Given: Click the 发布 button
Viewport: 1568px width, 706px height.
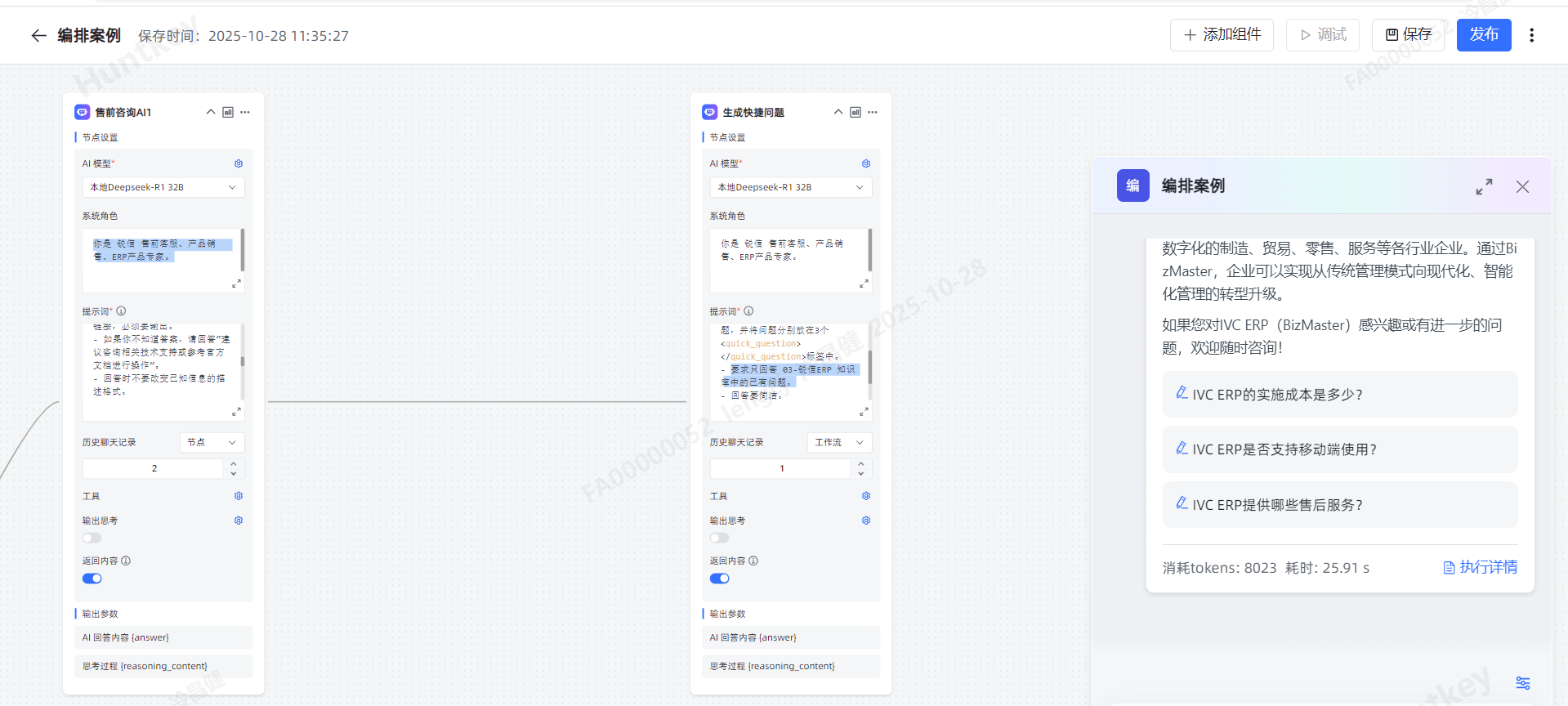Looking at the screenshot, I should tap(1483, 35).
